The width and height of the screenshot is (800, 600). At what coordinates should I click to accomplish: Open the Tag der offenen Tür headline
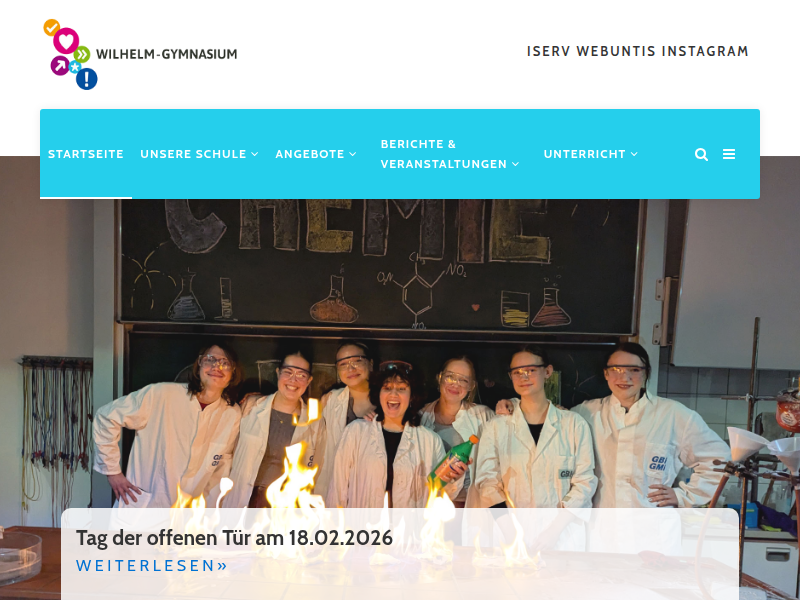234,538
